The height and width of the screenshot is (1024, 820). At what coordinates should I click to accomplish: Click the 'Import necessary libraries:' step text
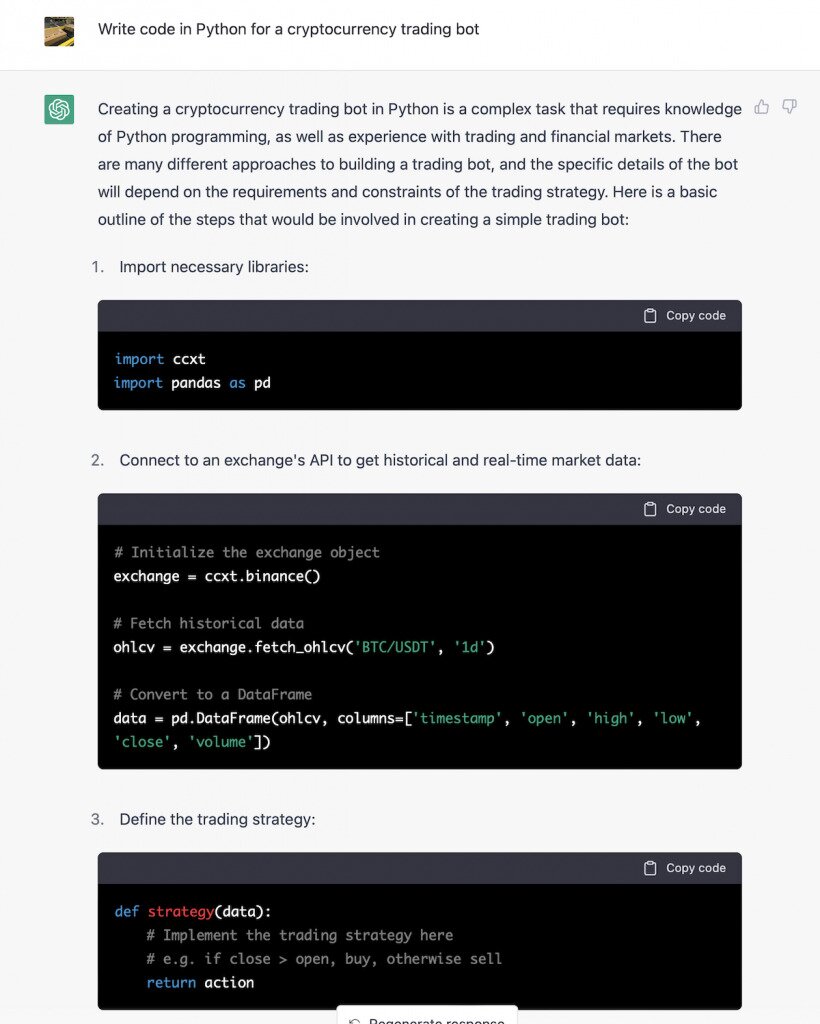(215, 267)
